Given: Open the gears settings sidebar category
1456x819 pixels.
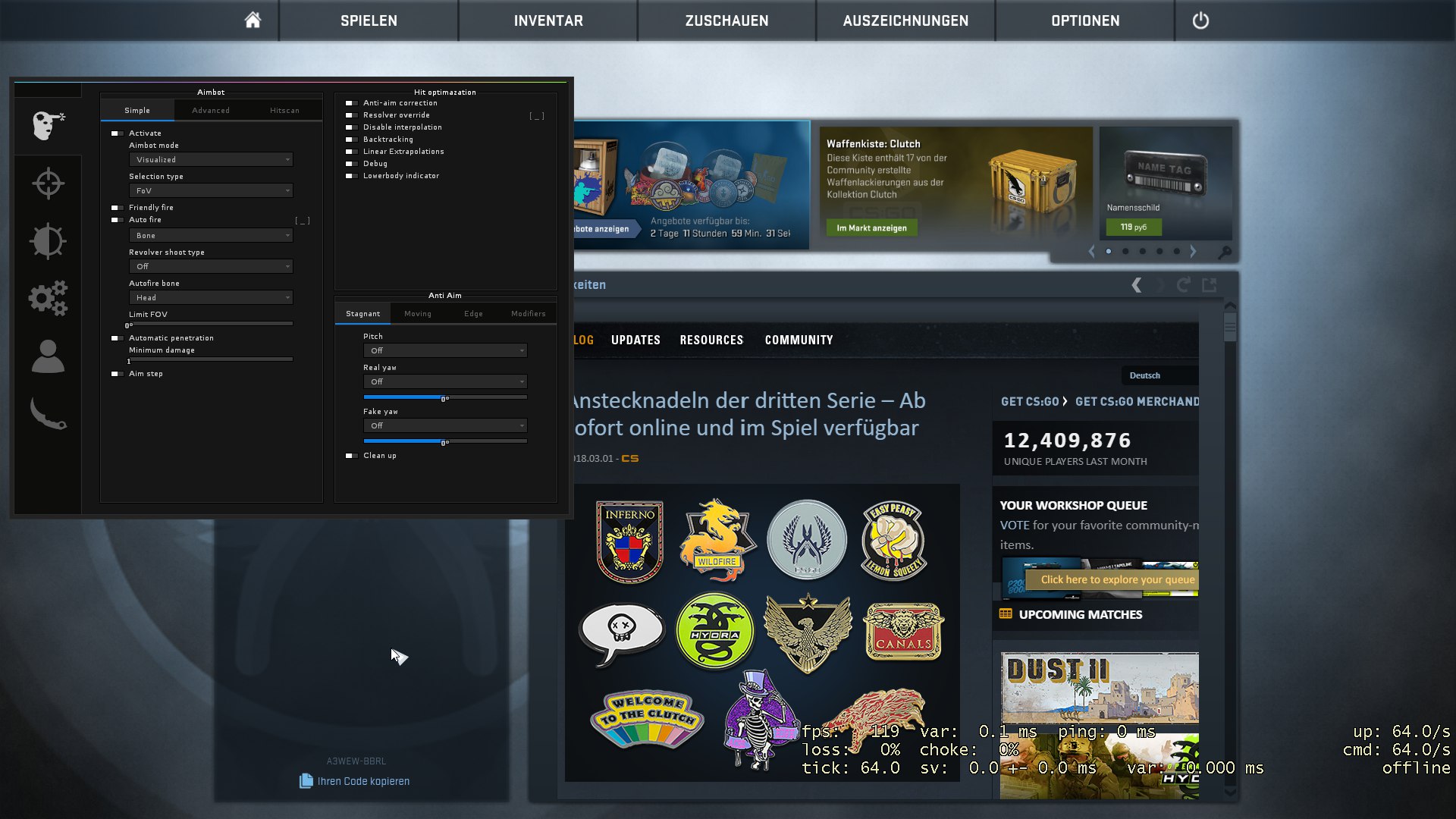Looking at the screenshot, I should (48, 299).
